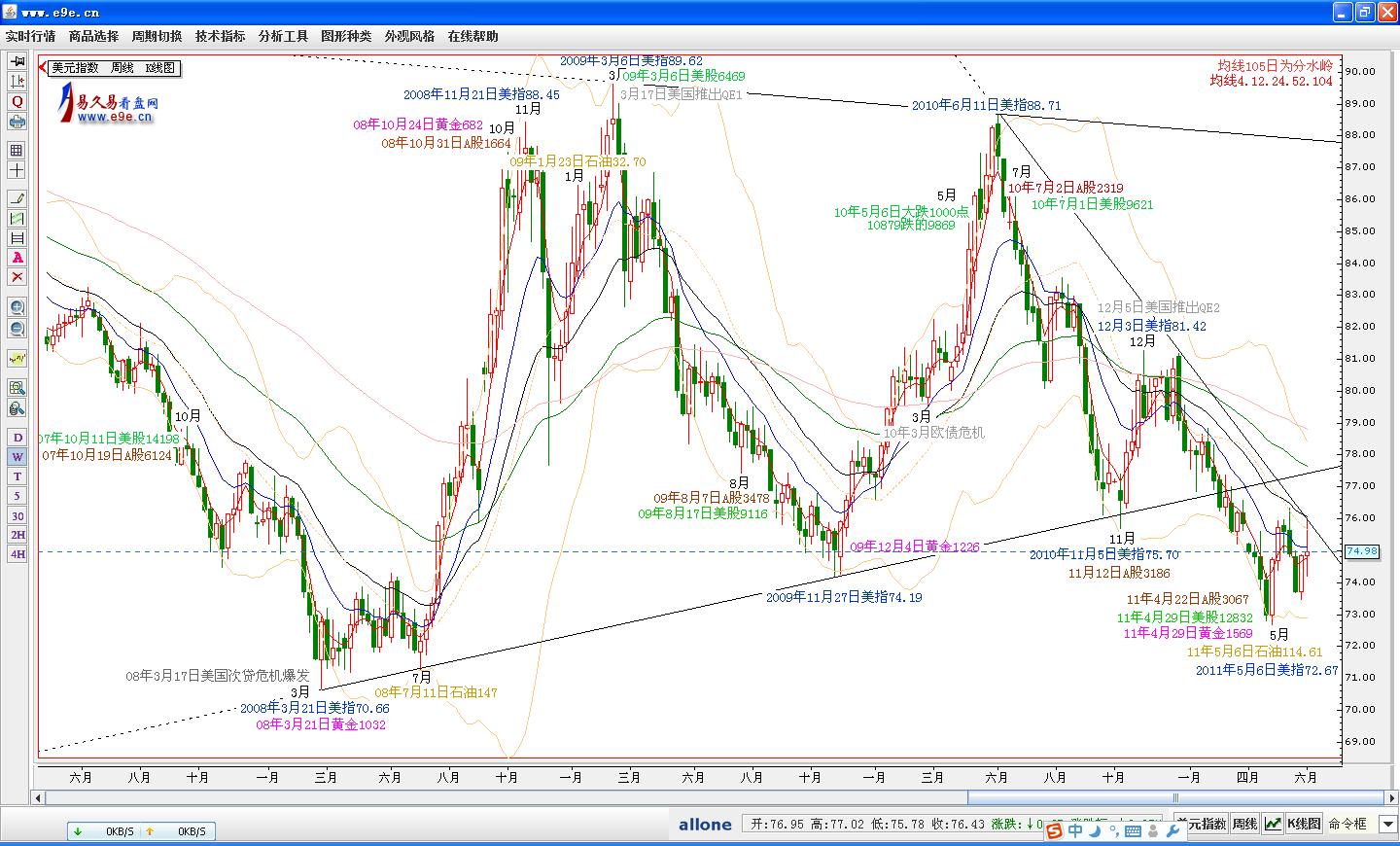This screenshot has width=1400, height=846.
Task: Click the 74.98 current price tag
Action: click(1361, 552)
